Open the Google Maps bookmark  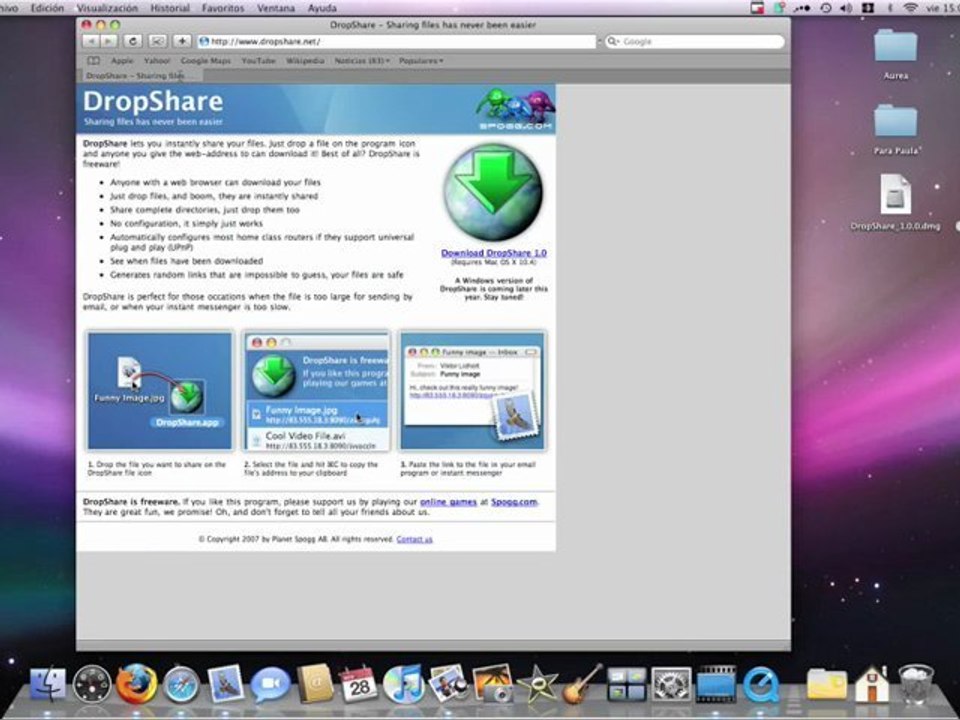coord(206,61)
